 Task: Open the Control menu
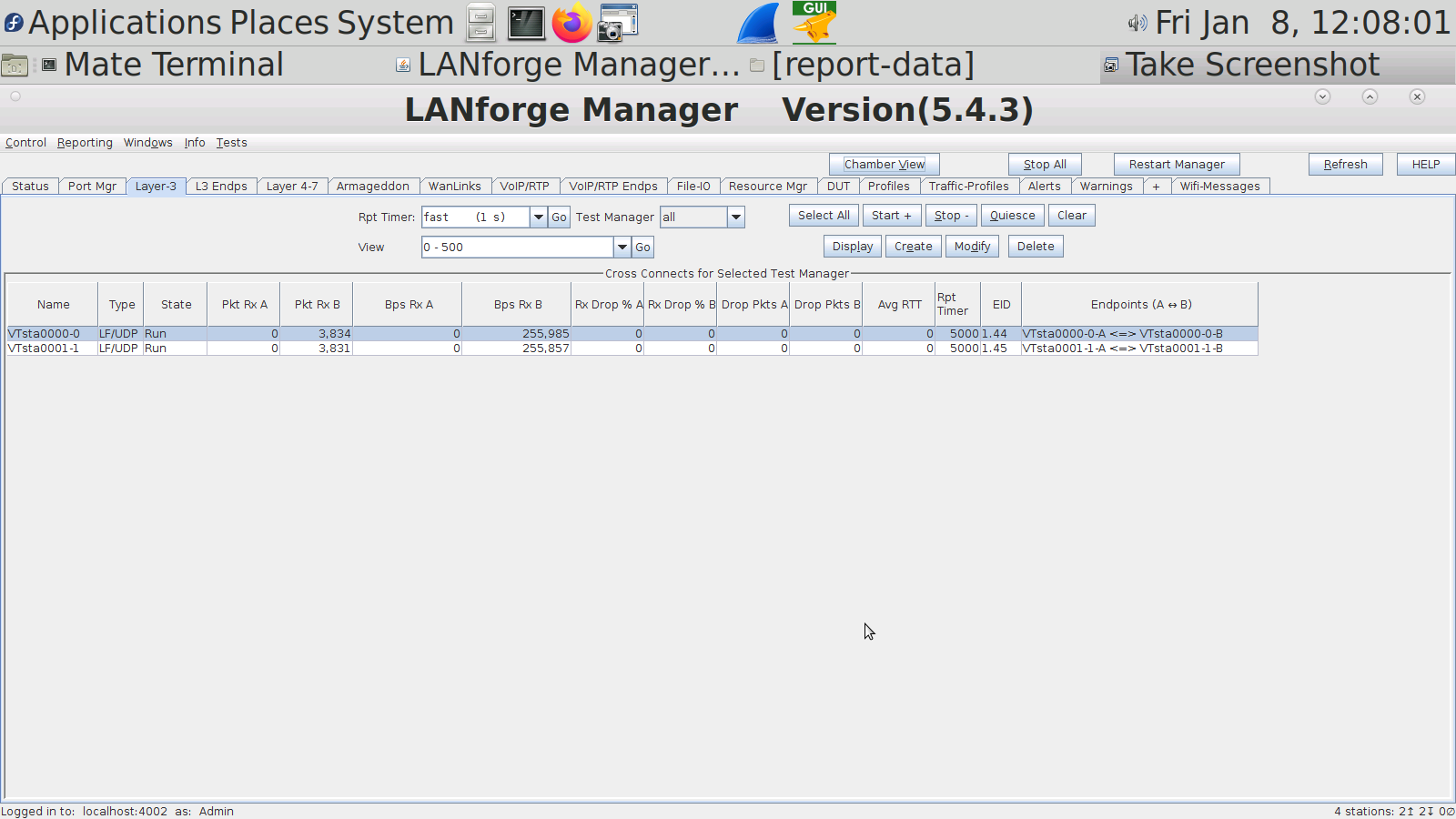[x=25, y=143]
